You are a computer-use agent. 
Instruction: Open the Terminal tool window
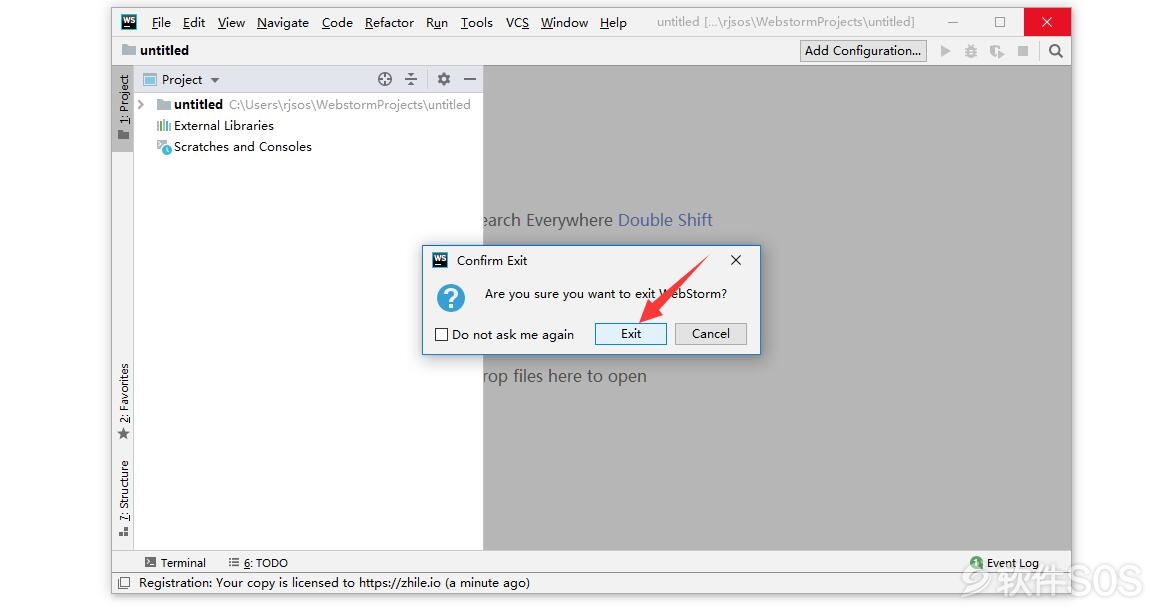click(x=175, y=563)
